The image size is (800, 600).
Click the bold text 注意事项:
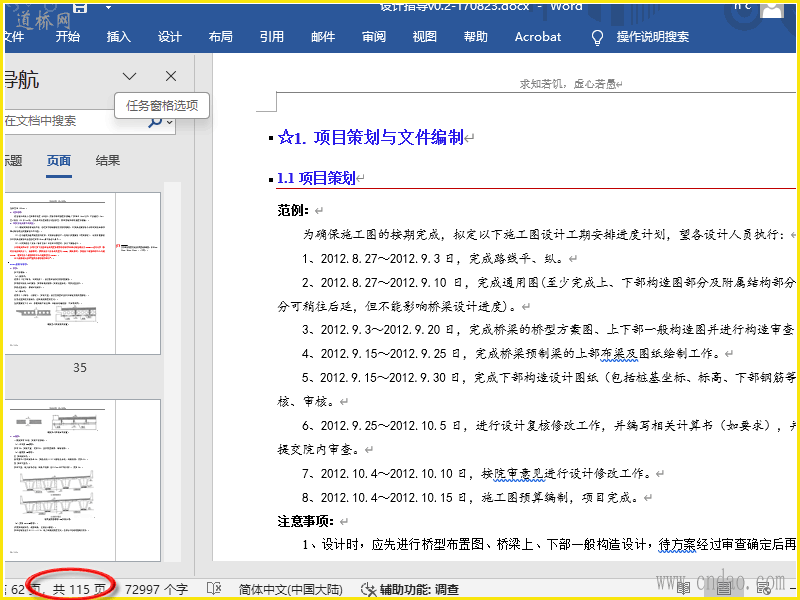[x=306, y=521]
